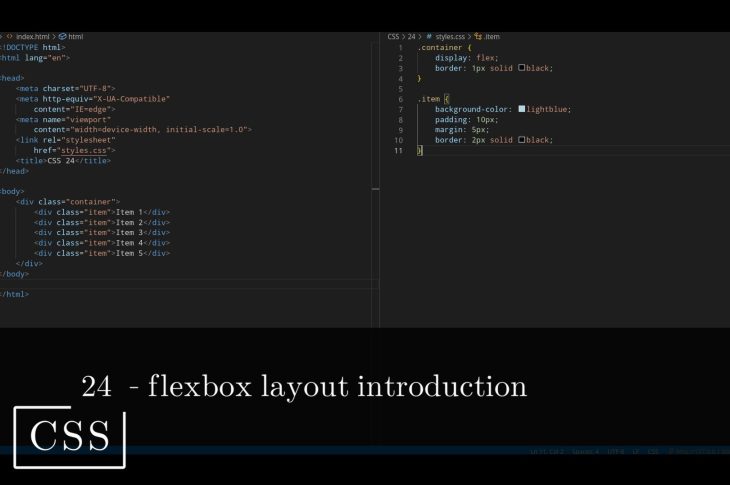Click the .item symbol icon in breadcrumb

click(x=478, y=36)
